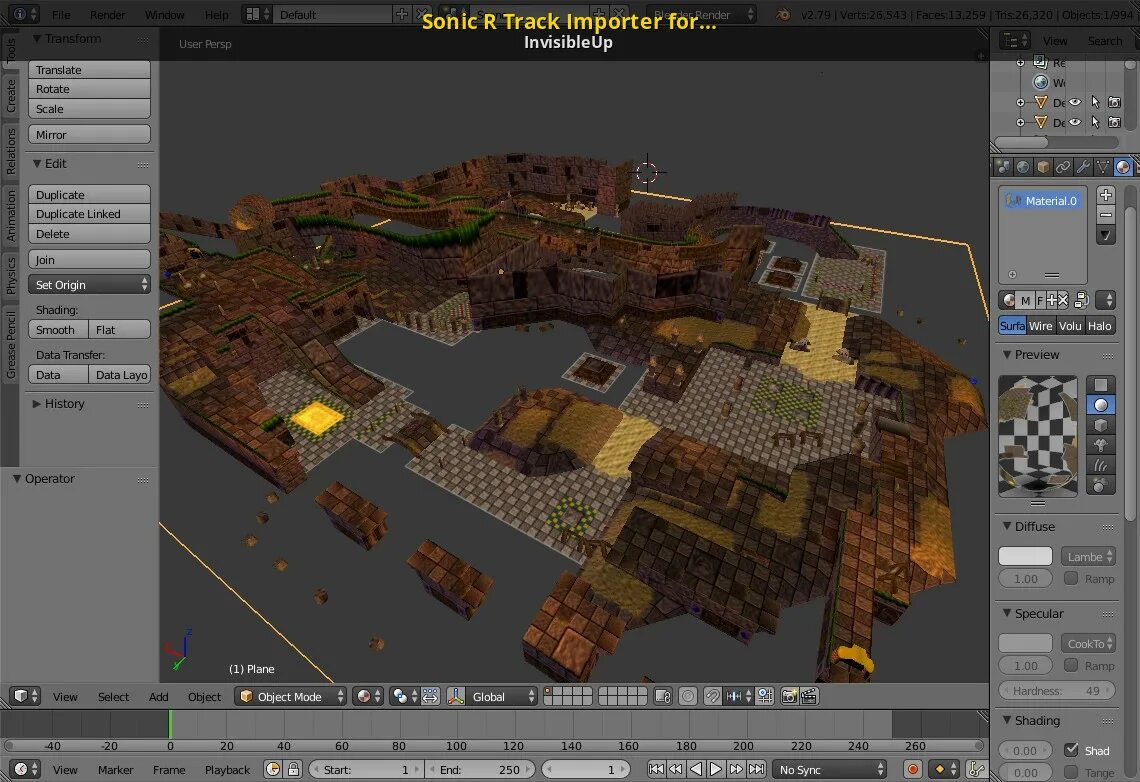Open the Render menu
1140x782 pixels.
pyautogui.click(x=107, y=15)
